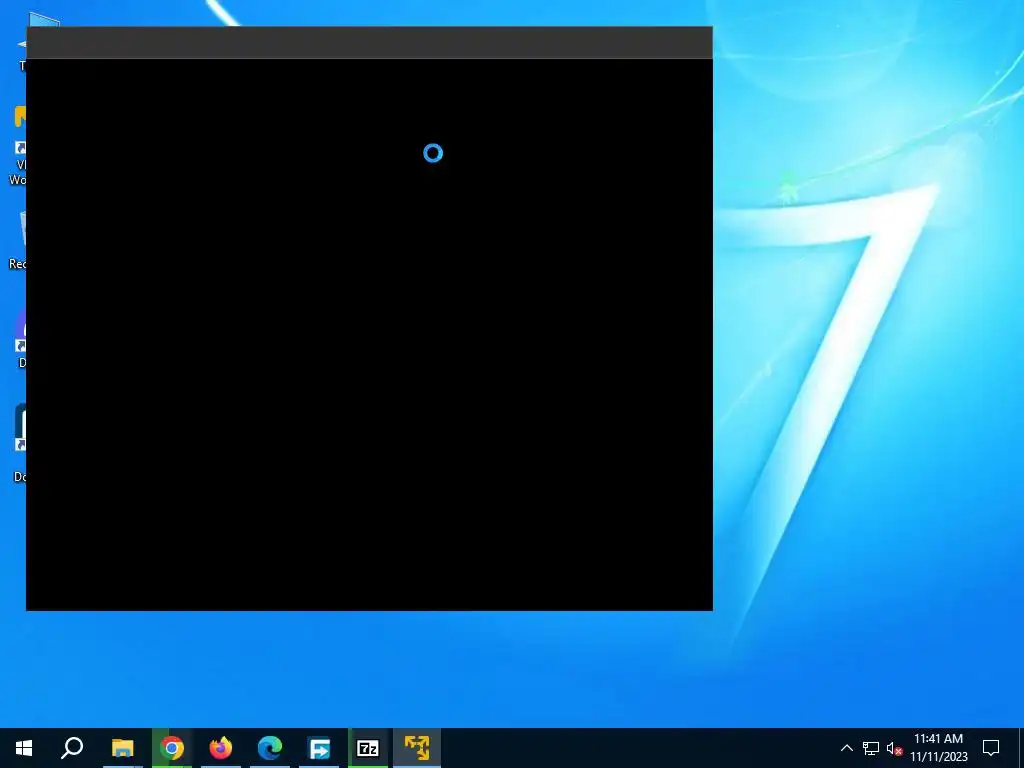This screenshot has height=768, width=1024.
Task: Switch to Microsoft Edge in taskbar
Action: 270,748
